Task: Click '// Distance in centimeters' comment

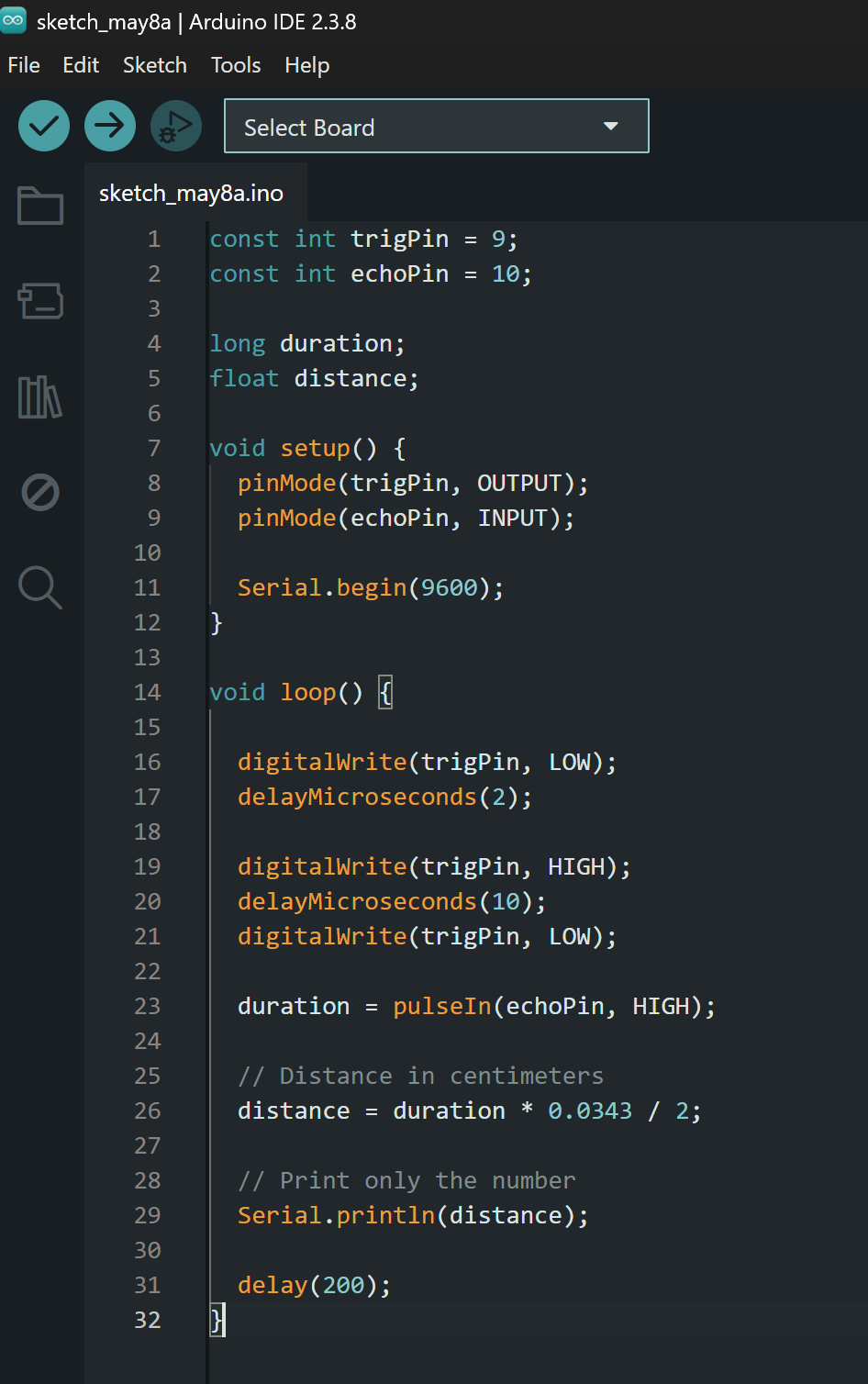Action: coord(420,1077)
